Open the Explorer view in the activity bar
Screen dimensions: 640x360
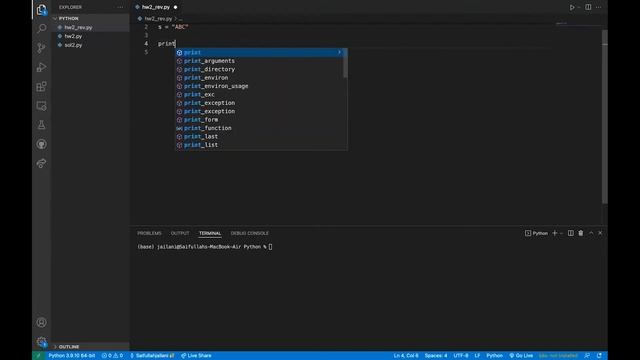click(x=42, y=9)
